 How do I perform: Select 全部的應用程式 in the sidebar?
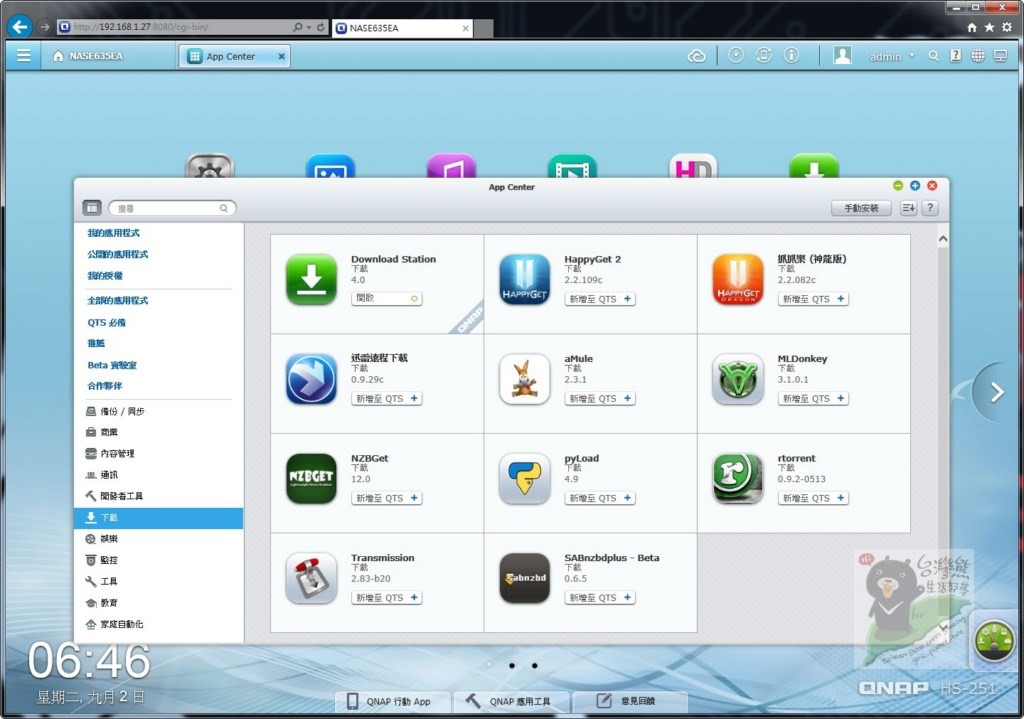[118, 300]
